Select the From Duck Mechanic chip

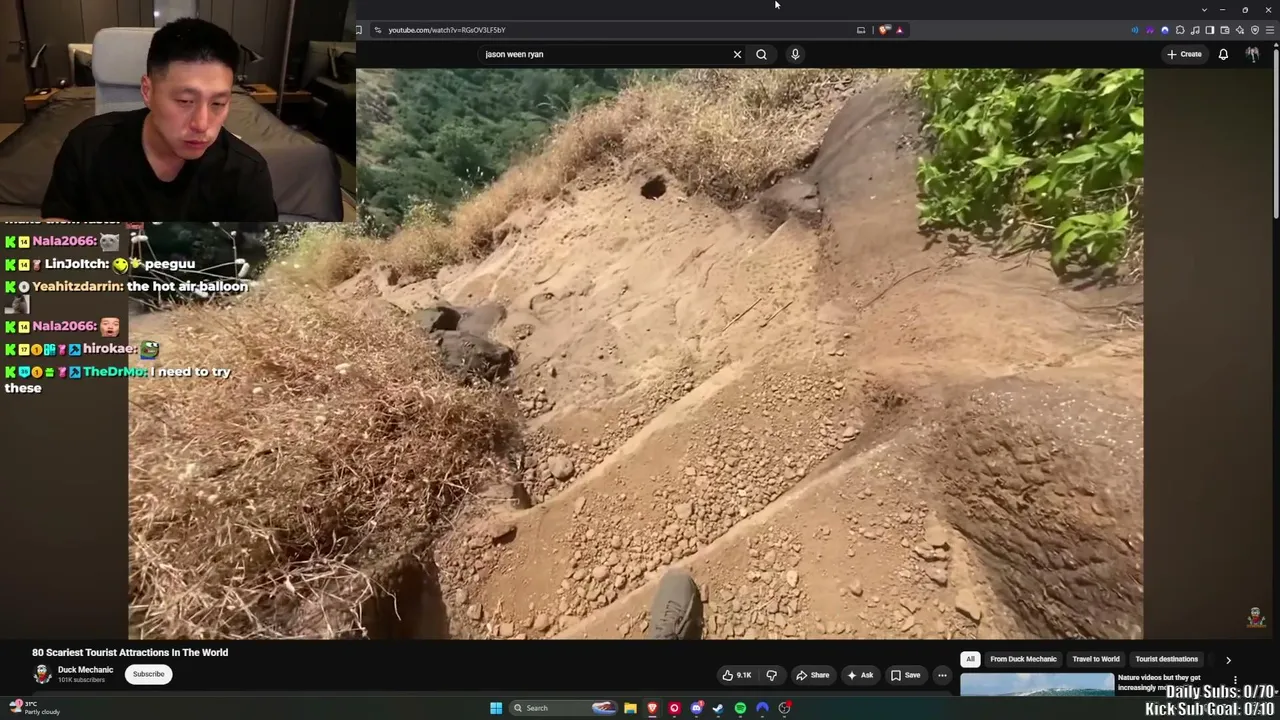pyautogui.click(x=1023, y=659)
